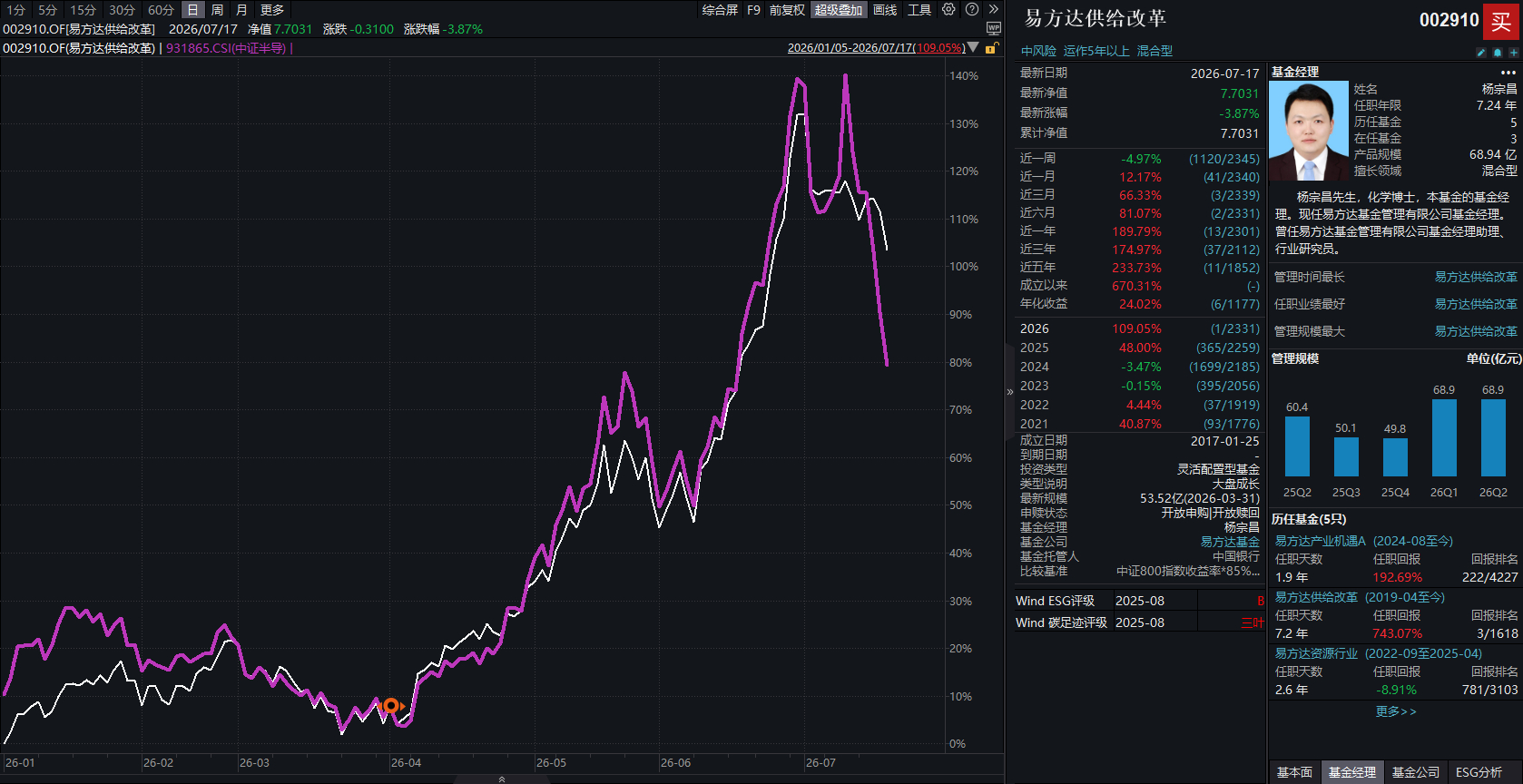Screen dimensions: 1523x784
Task: Set an alert with the bell icon
Action: coord(1498,53)
